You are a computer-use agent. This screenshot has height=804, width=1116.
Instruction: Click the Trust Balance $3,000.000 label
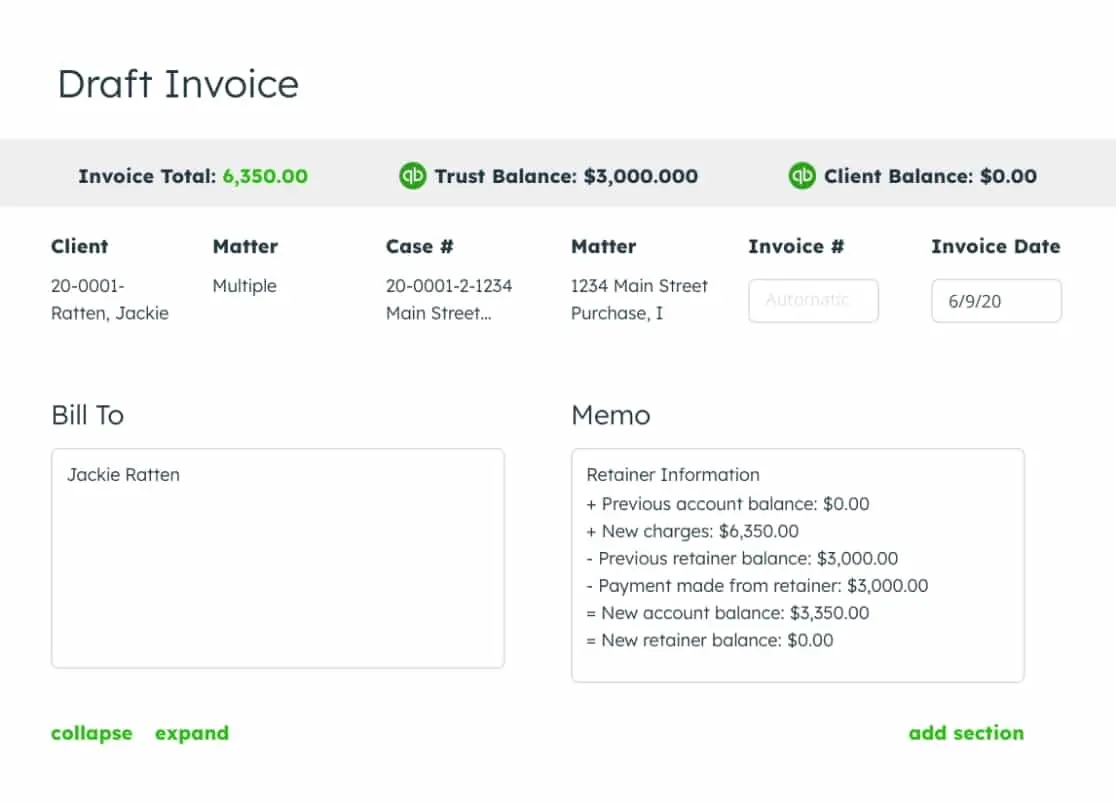(x=567, y=176)
